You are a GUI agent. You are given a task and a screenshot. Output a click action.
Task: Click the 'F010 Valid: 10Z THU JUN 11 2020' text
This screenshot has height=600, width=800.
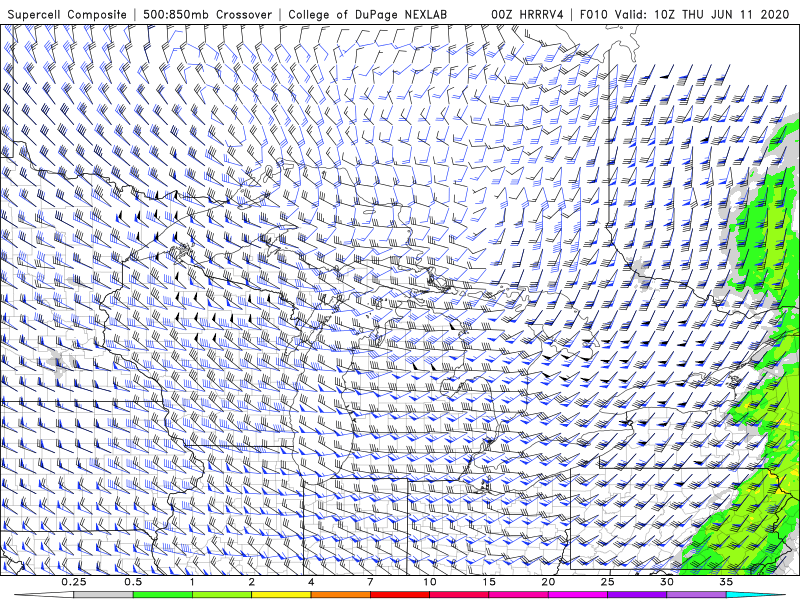[685, 15]
